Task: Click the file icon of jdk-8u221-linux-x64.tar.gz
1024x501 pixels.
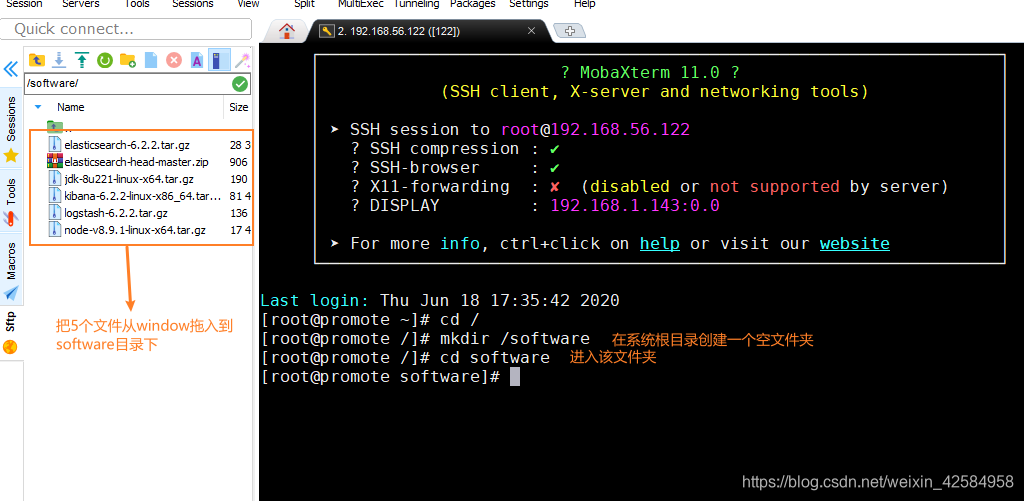Action: [55, 178]
